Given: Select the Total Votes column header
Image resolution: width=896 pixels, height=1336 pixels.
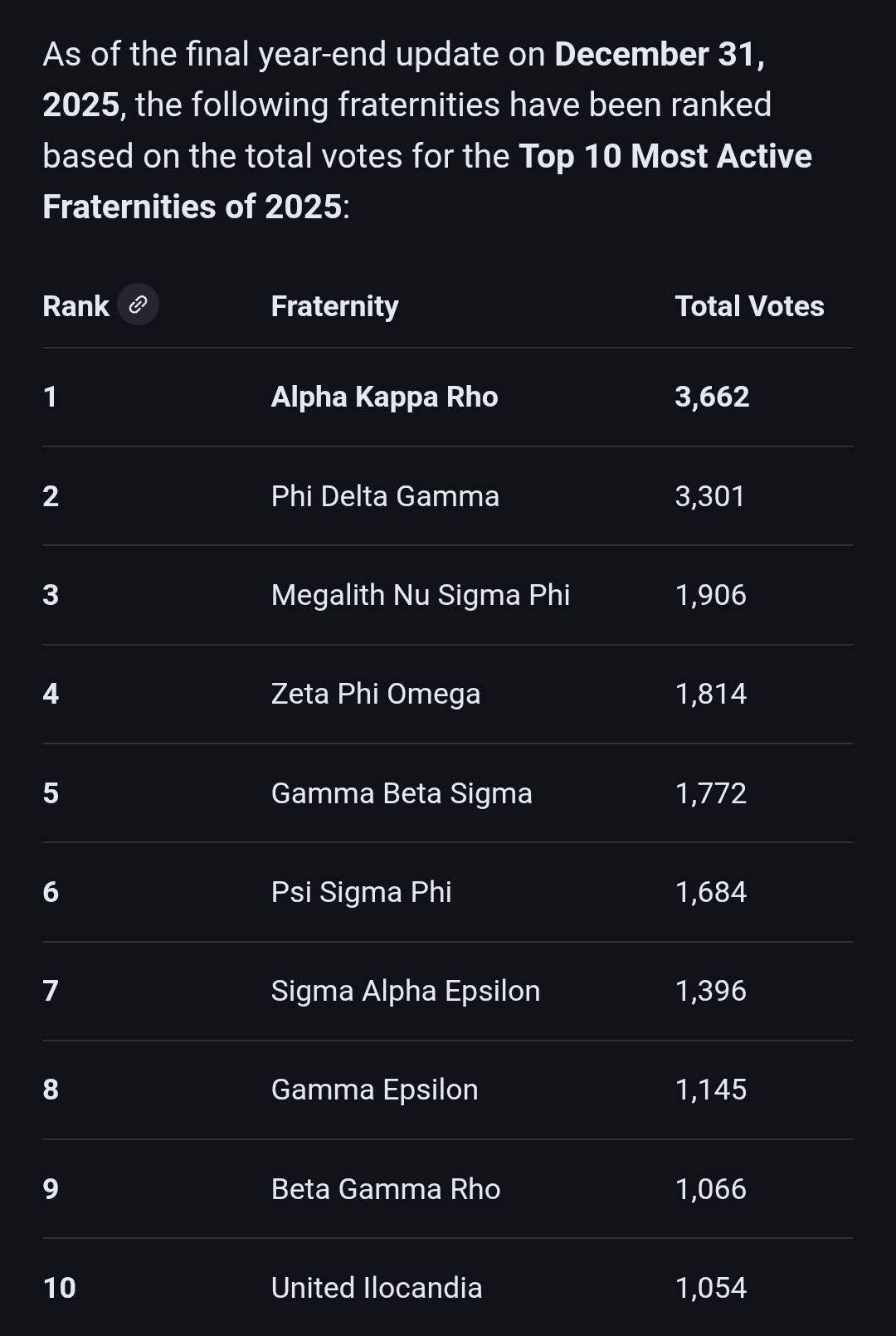Looking at the screenshot, I should [749, 306].
